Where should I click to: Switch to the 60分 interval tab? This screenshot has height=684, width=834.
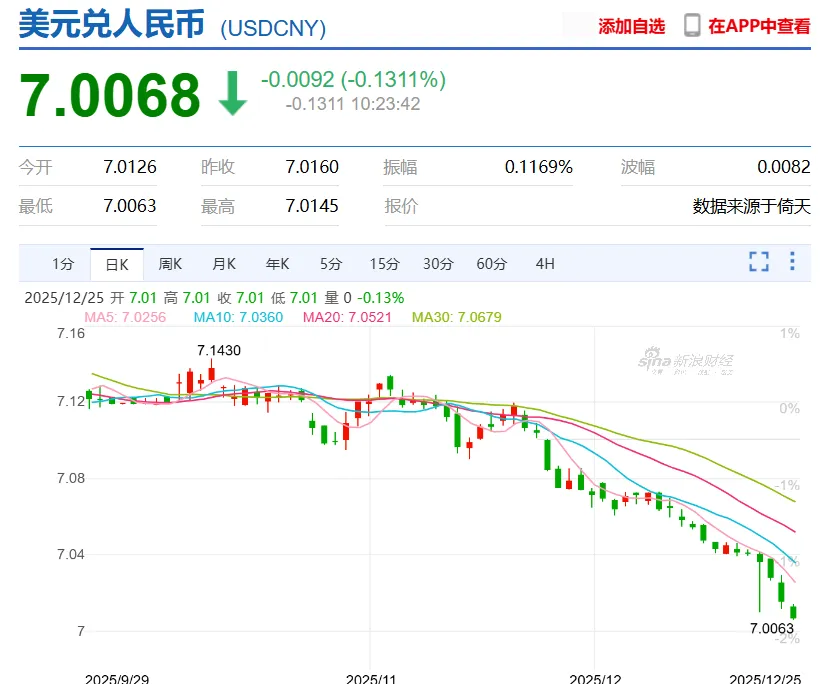[491, 264]
